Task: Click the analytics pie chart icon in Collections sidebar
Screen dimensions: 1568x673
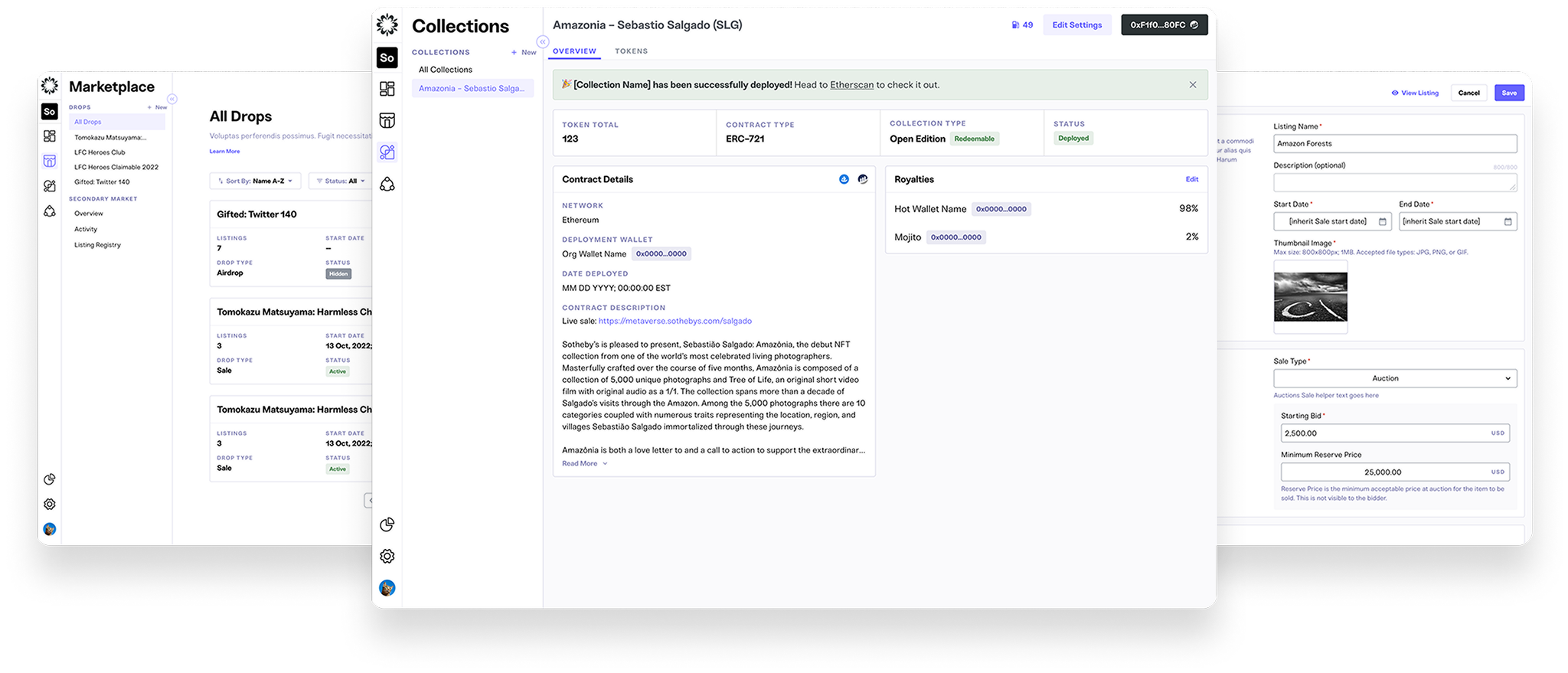Action: [387, 524]
